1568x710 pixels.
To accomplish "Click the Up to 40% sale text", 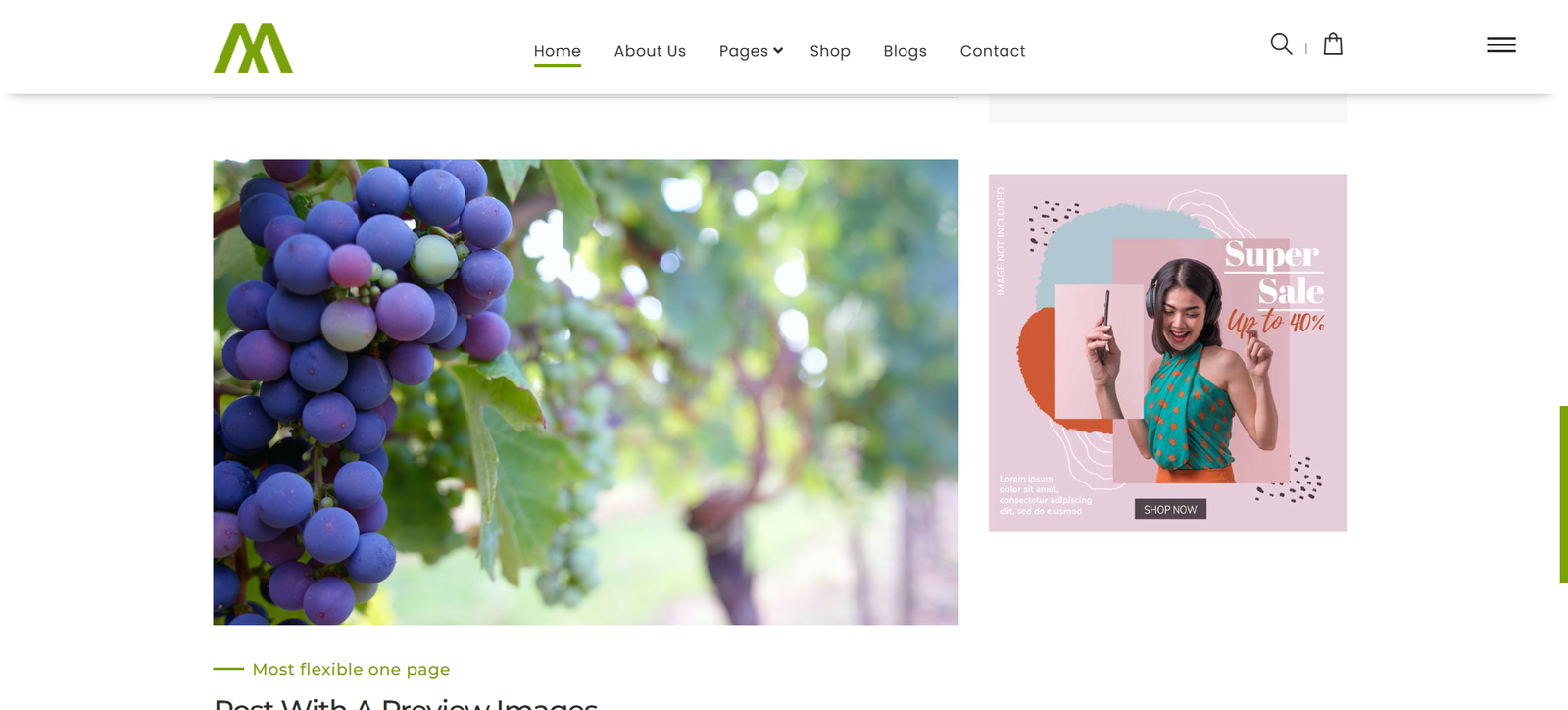I will (1276, 322).
